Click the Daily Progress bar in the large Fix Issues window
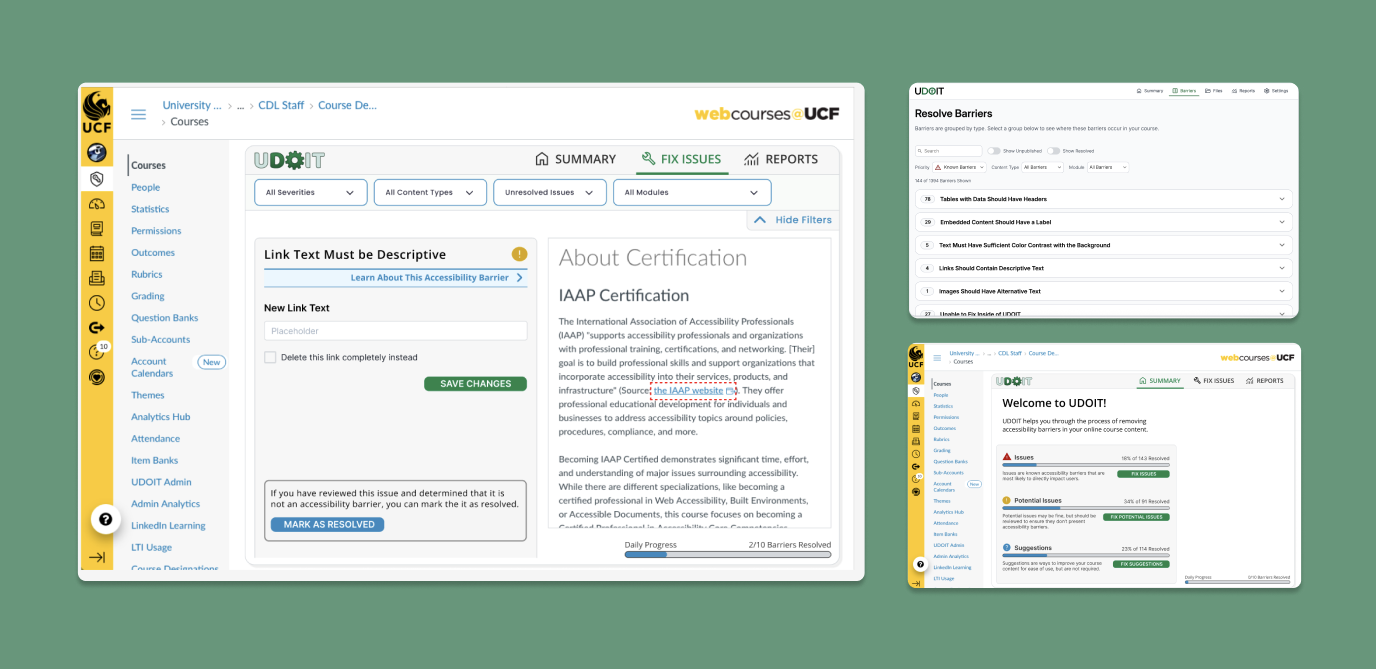Screen dimensions: 1376x669 [x=728, y=554]
